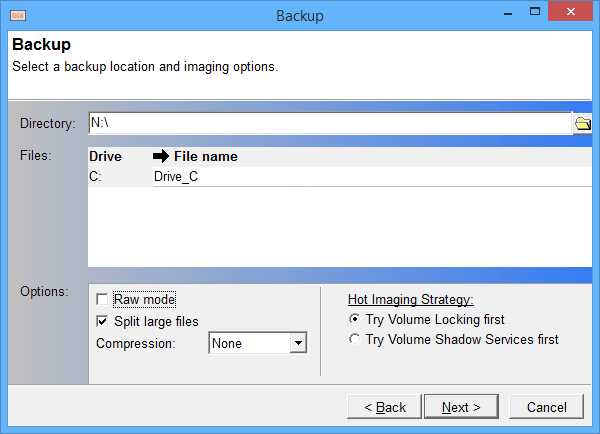
Task: Click the arrow icon beside File name header
Action: 160,156
